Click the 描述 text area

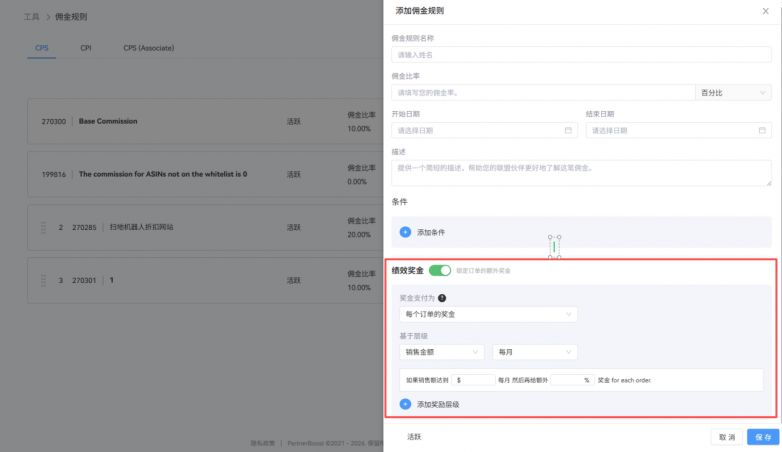(x=581, y=172)
